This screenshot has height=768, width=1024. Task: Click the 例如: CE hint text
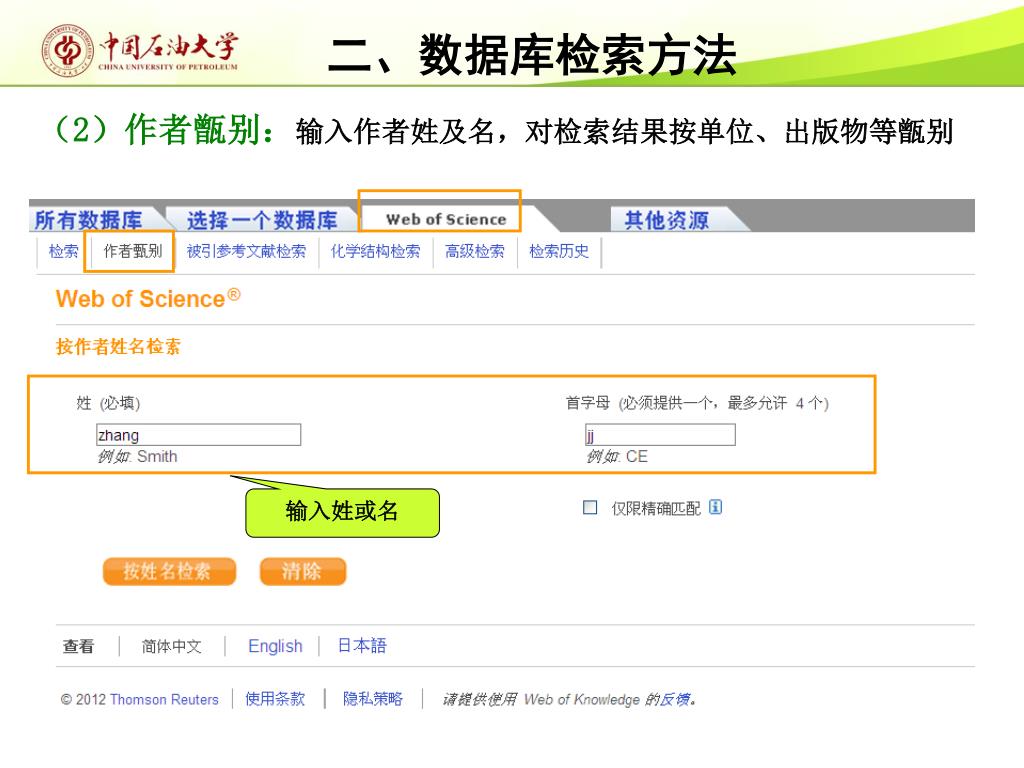pyautogui.click(x=616, y=456)
